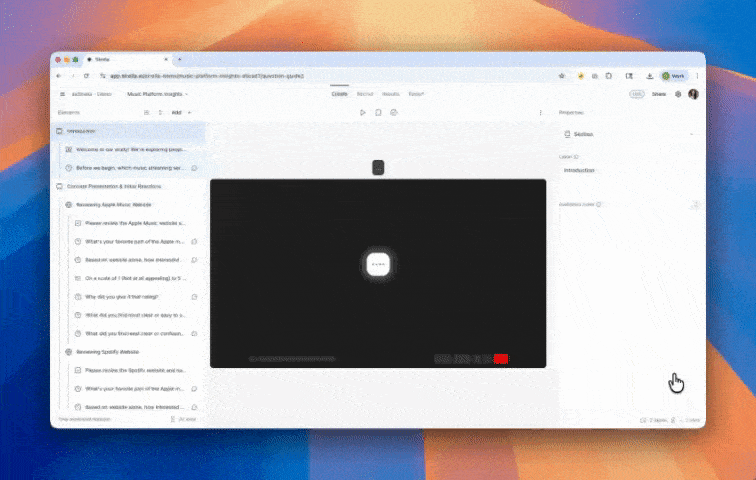Open the app hamburger menu
Image resolution: width=756 pixels, height=480 pixels.
coord(62,94)
